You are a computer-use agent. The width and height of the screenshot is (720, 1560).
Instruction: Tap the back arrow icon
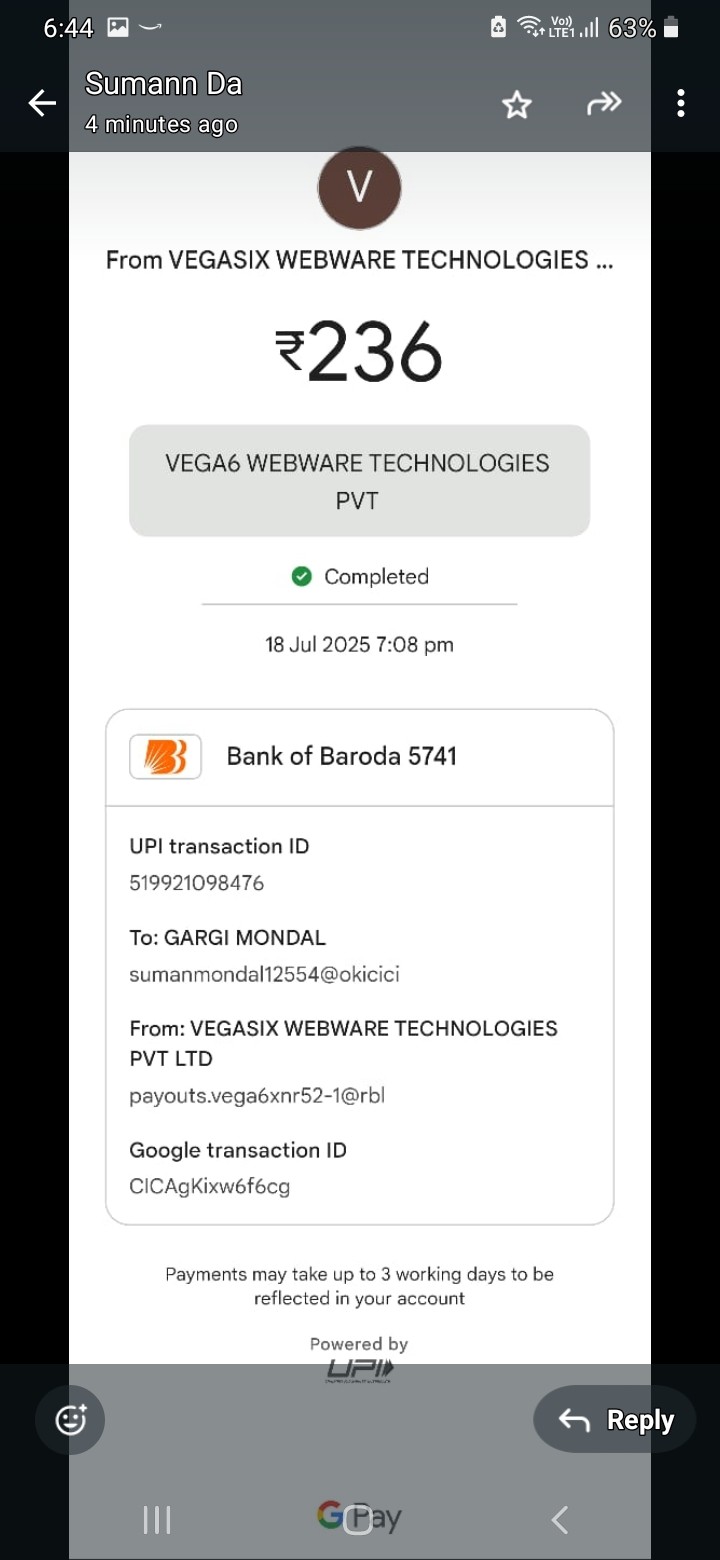[42, 103]
